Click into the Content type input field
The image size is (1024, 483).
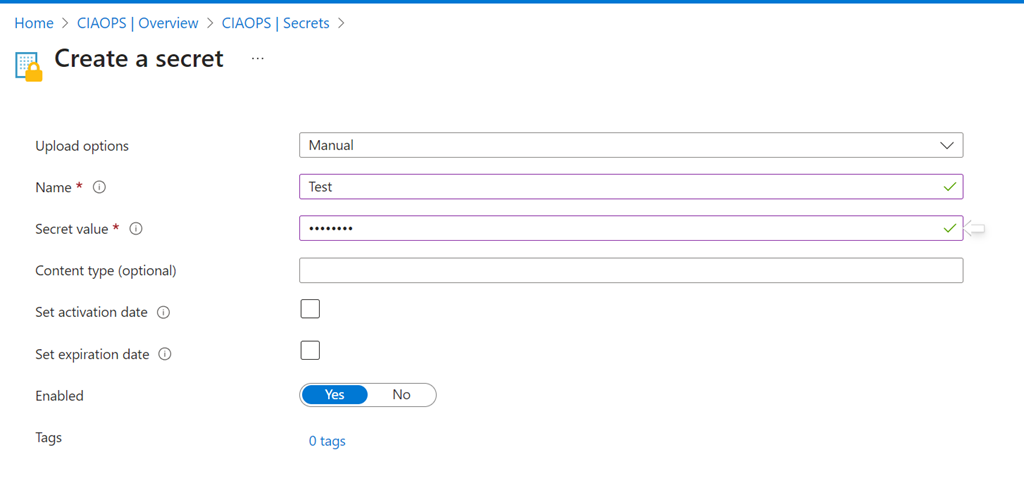pos(630,270)
